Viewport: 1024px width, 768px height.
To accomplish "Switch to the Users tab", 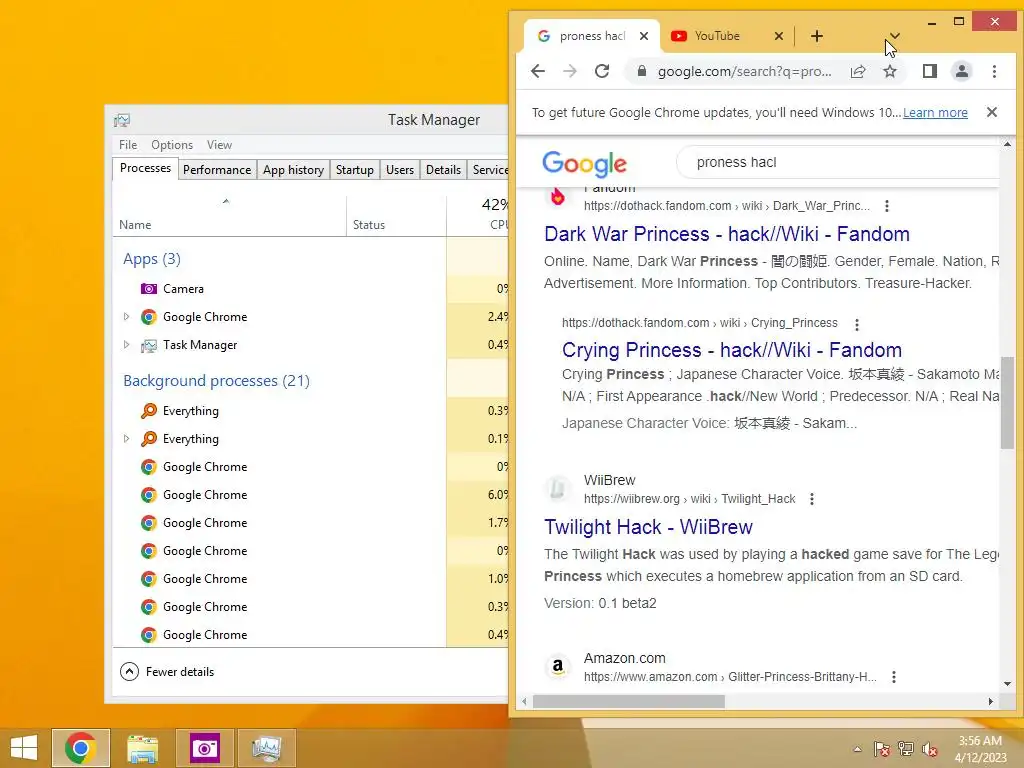I will click(x=400, y=170).
